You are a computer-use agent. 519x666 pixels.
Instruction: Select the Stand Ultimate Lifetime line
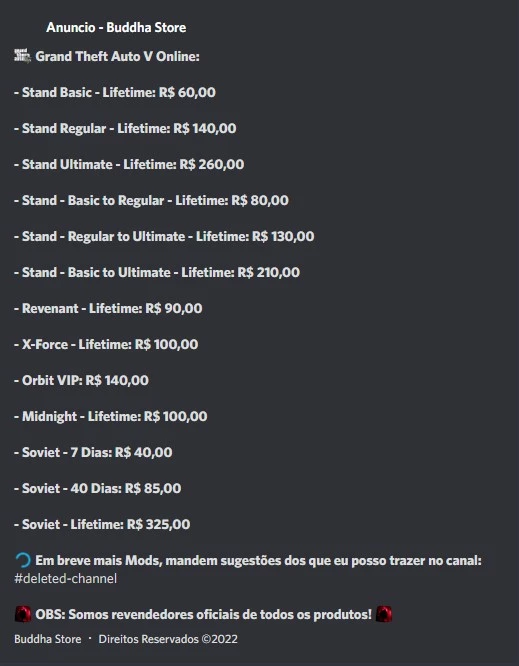(x=129, y=164)
